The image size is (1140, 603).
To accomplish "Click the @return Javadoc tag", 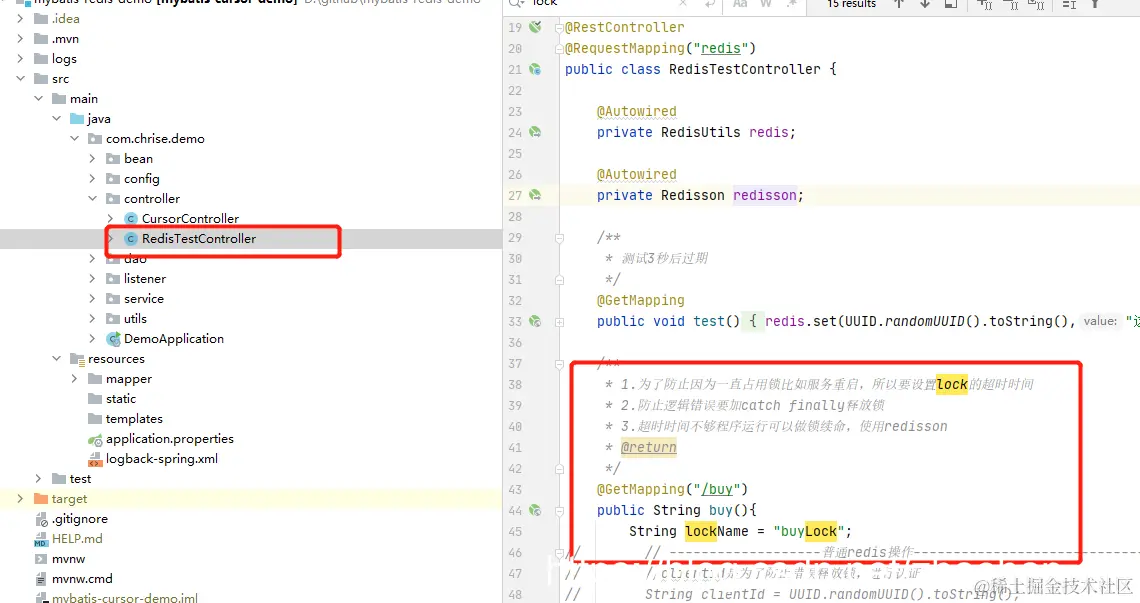I will [x=649, y=447].
